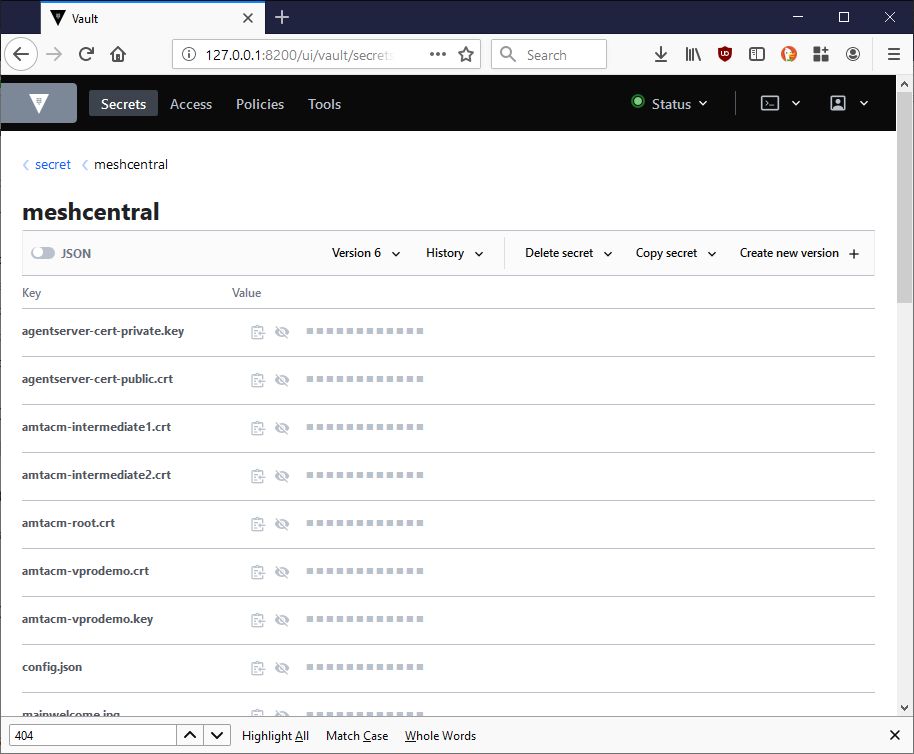Toggle the JSON view switch
The width and height of the screenshot is (914, 754).
(43, 254)
